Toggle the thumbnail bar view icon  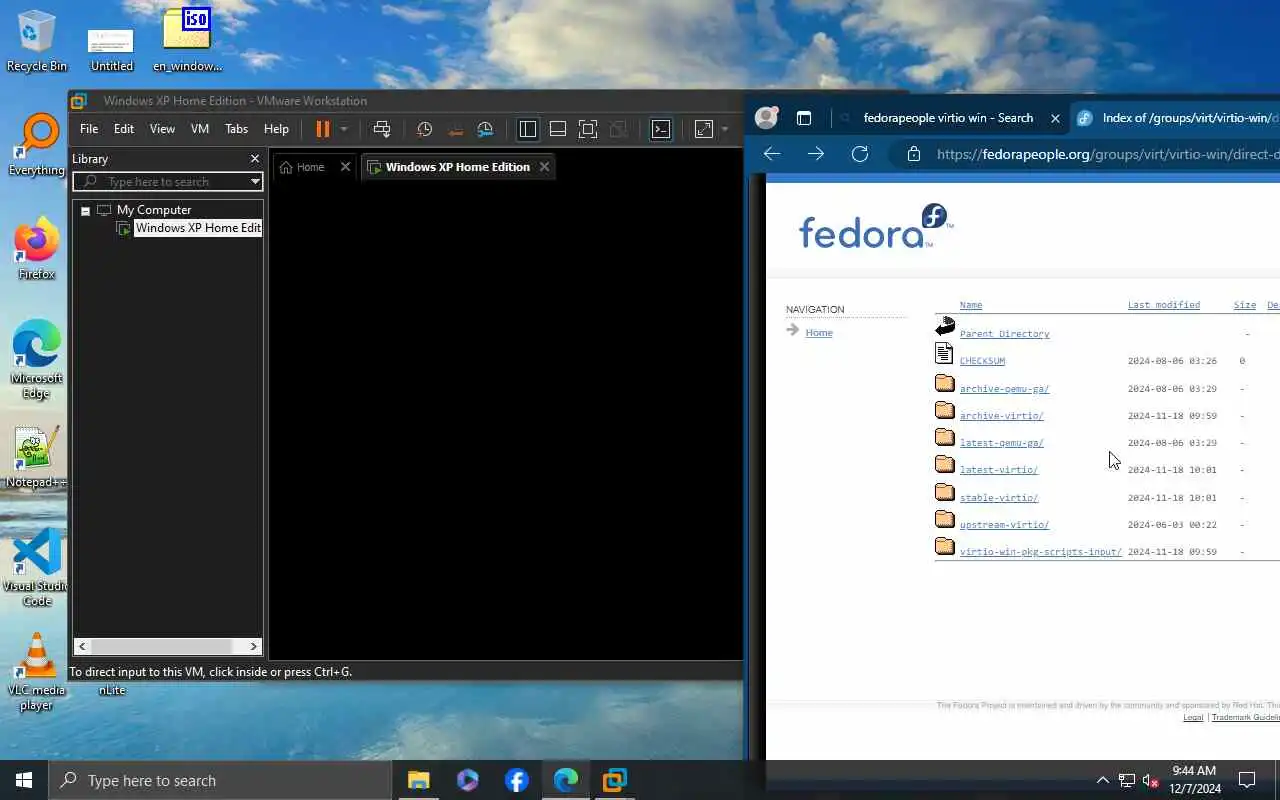558,129
